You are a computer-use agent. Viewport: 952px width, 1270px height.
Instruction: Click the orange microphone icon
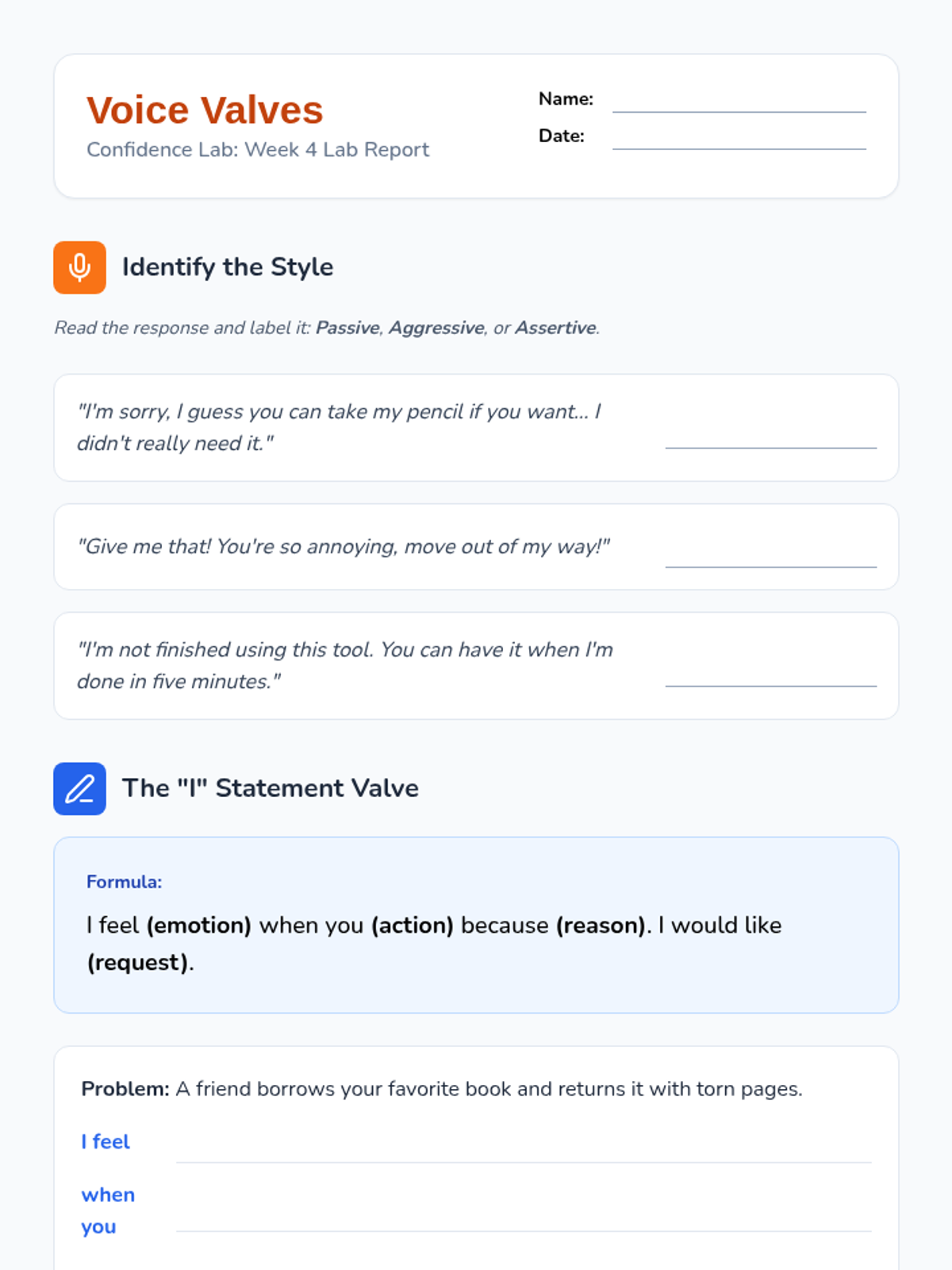click(x=79, y=267)
